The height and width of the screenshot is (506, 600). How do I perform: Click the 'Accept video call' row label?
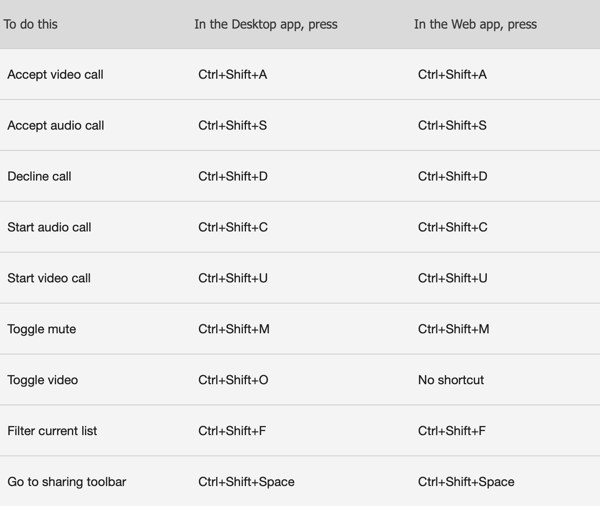55,74
